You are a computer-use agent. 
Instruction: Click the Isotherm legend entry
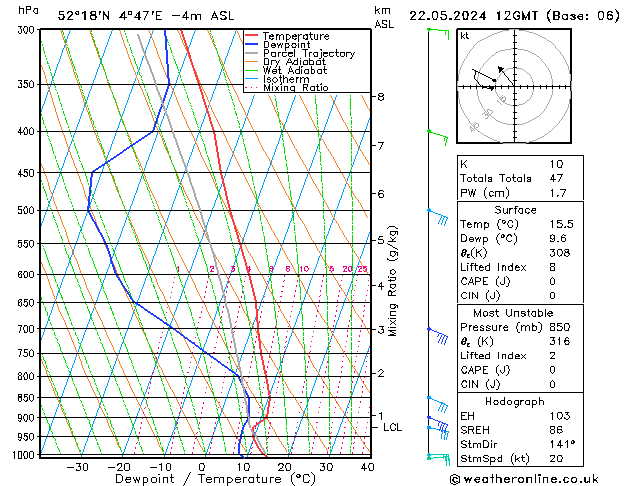click(277, 79)
